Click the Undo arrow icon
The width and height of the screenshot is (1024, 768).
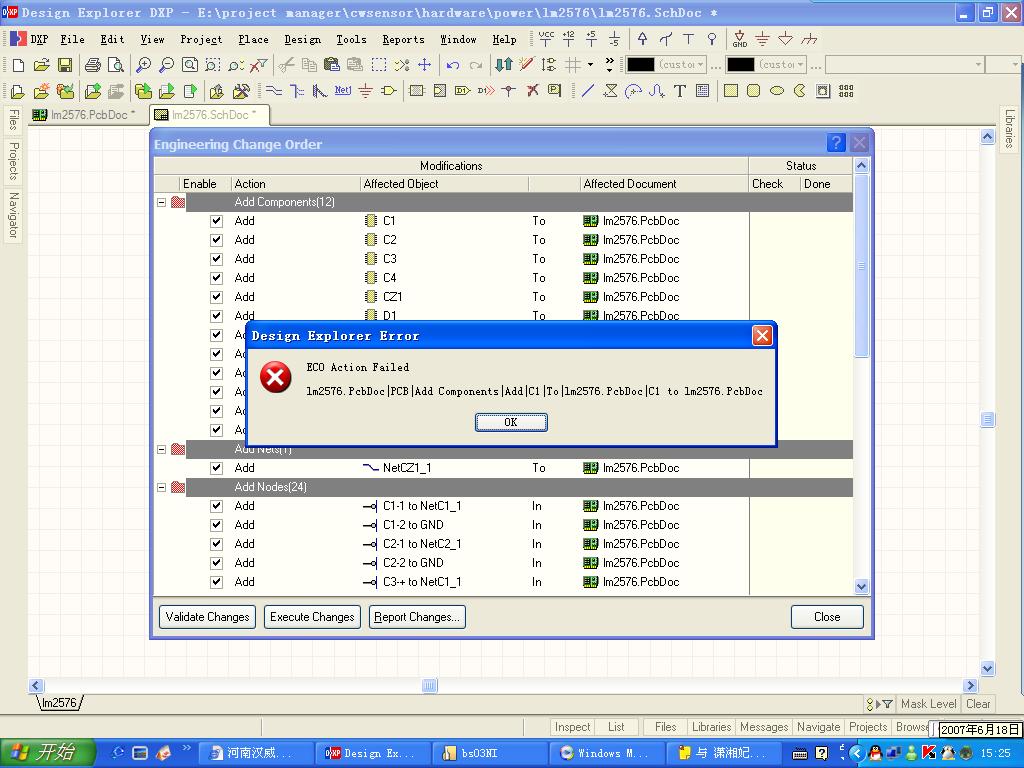[453, 65]
